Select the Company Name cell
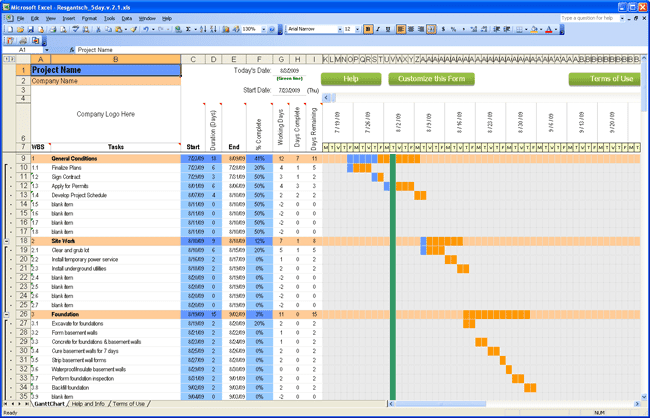This screenshot has width=650, height=418. click(106, 81)
